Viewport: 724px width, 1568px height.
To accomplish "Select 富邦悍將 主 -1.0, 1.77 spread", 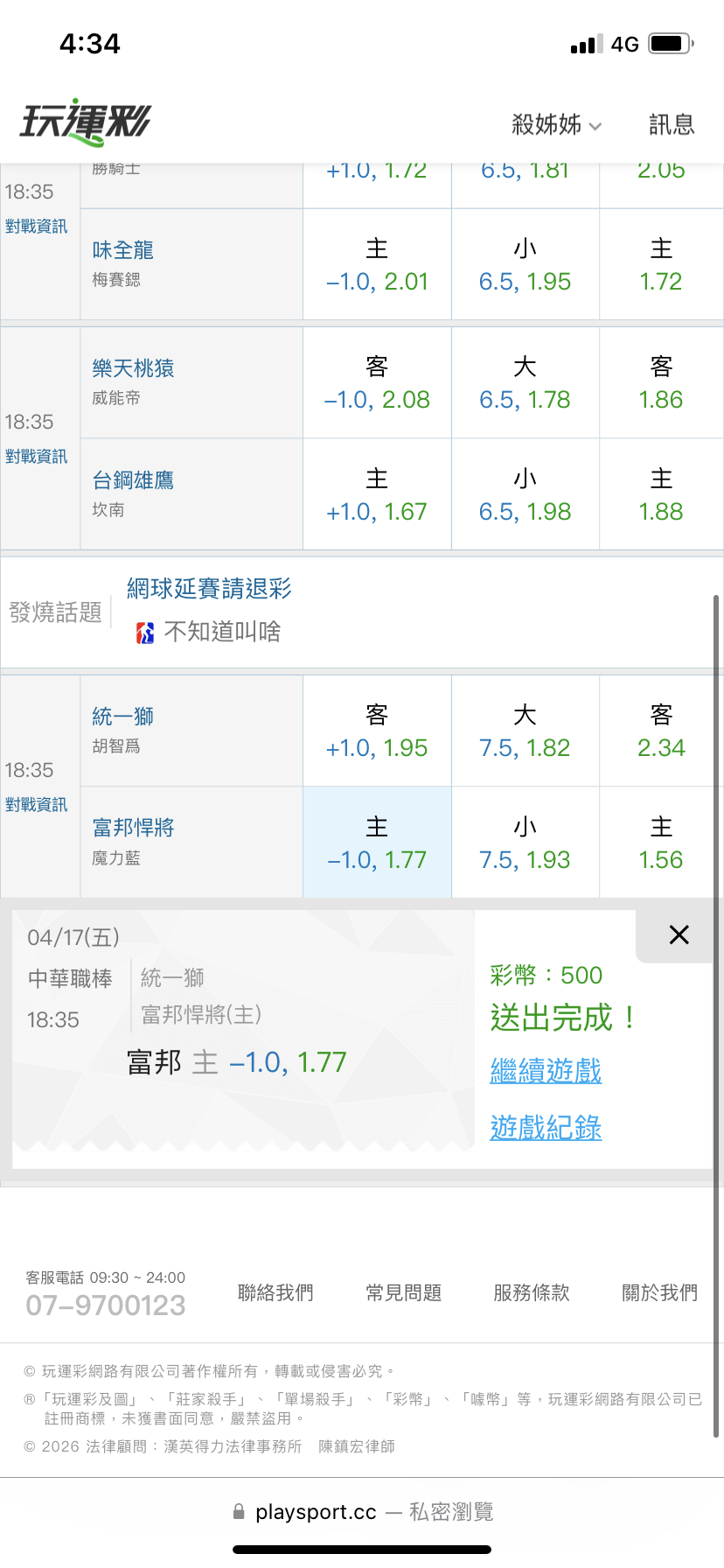I will pos(377,843).
